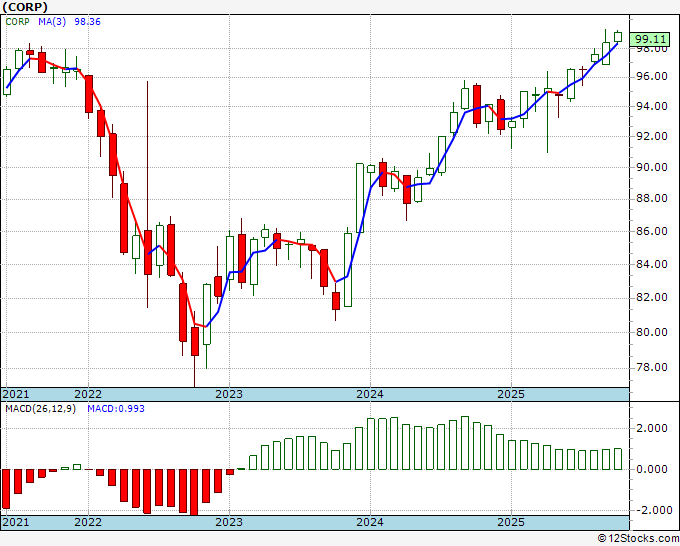Click the 78.00 price axis label

click(x=654, y=367)
